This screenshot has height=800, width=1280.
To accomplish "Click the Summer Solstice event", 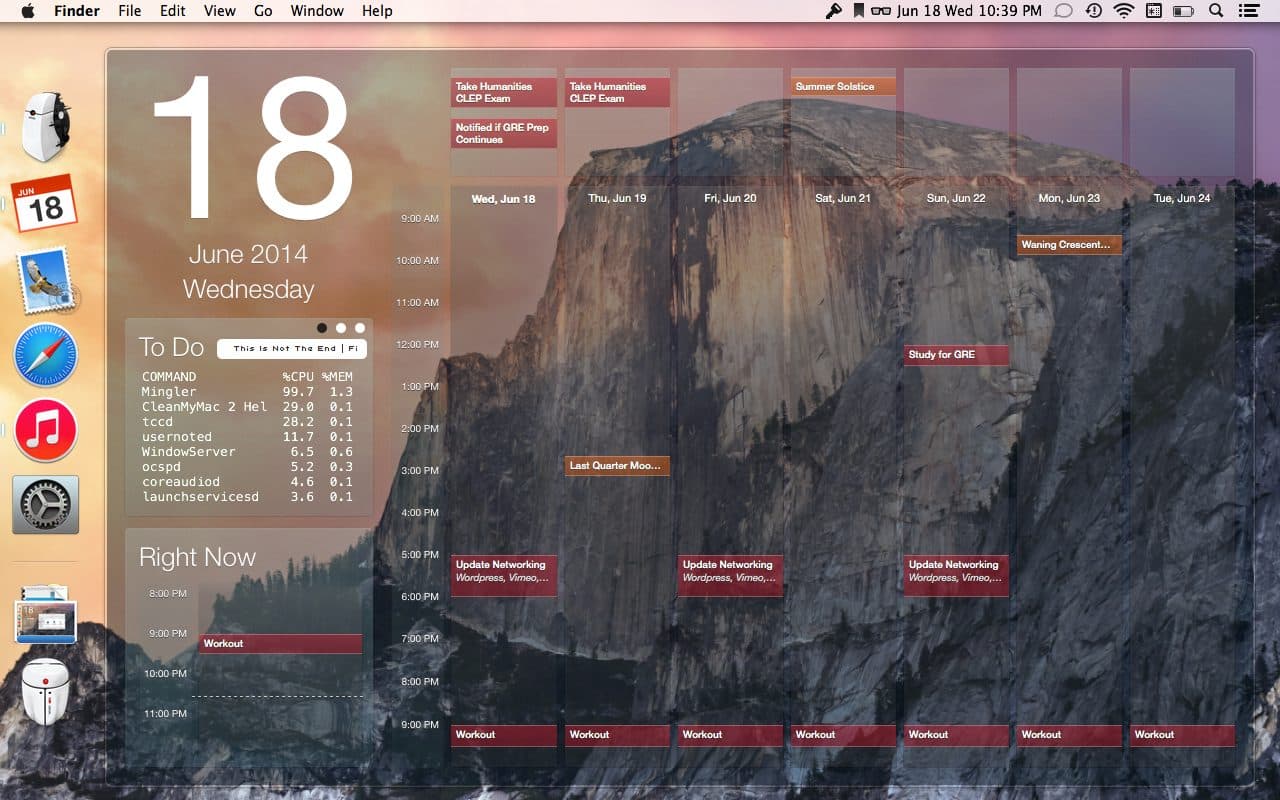I will pos(843,87).
